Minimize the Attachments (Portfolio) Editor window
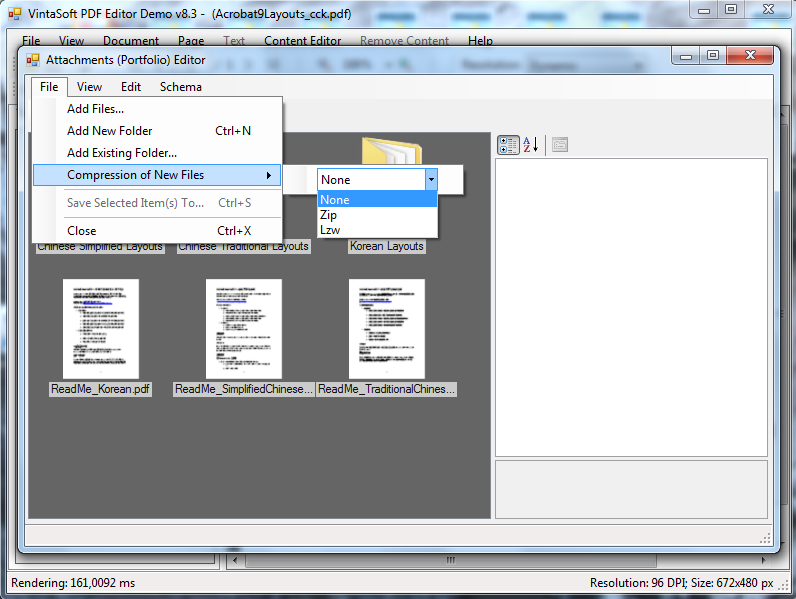 click(x=686, y=55)
